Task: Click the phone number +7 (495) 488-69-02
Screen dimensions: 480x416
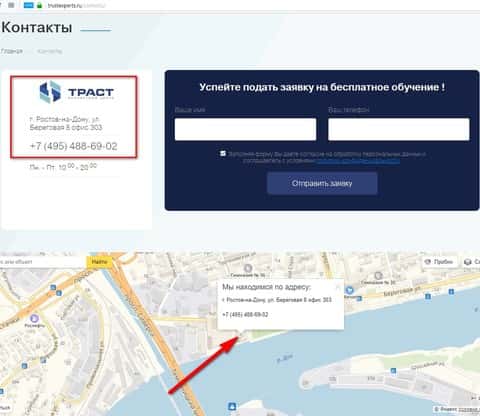Action: point(74,146)
